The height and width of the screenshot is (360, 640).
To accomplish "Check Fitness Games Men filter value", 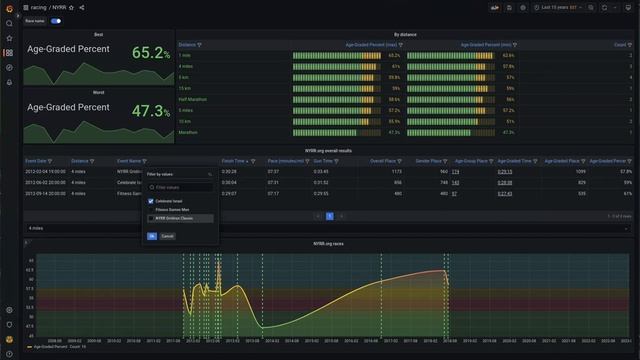I will (151, 210).
